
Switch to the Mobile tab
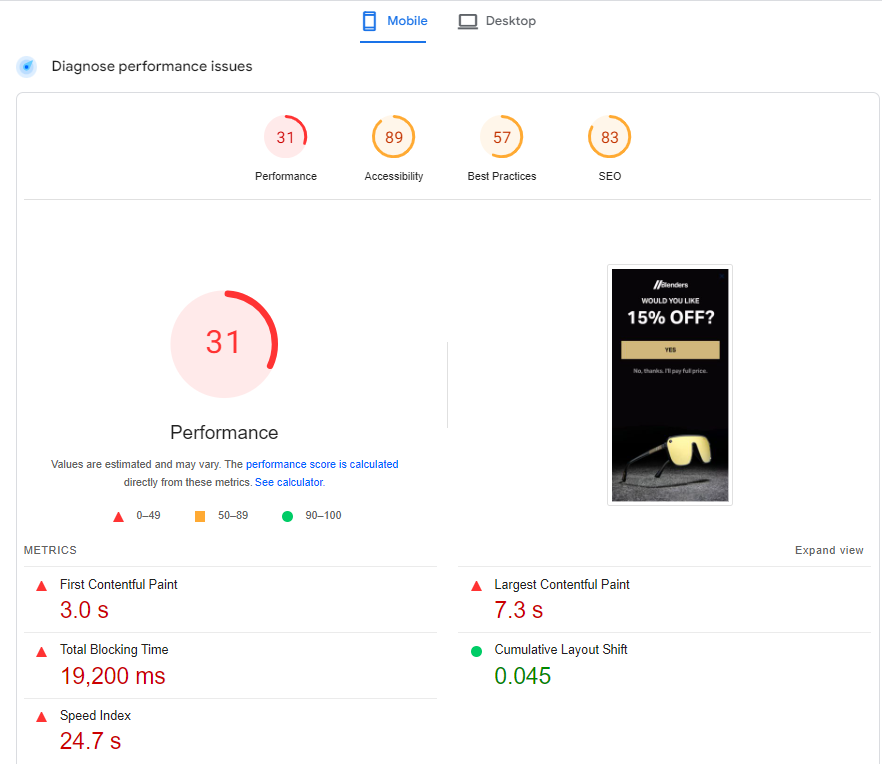[393, 21]
